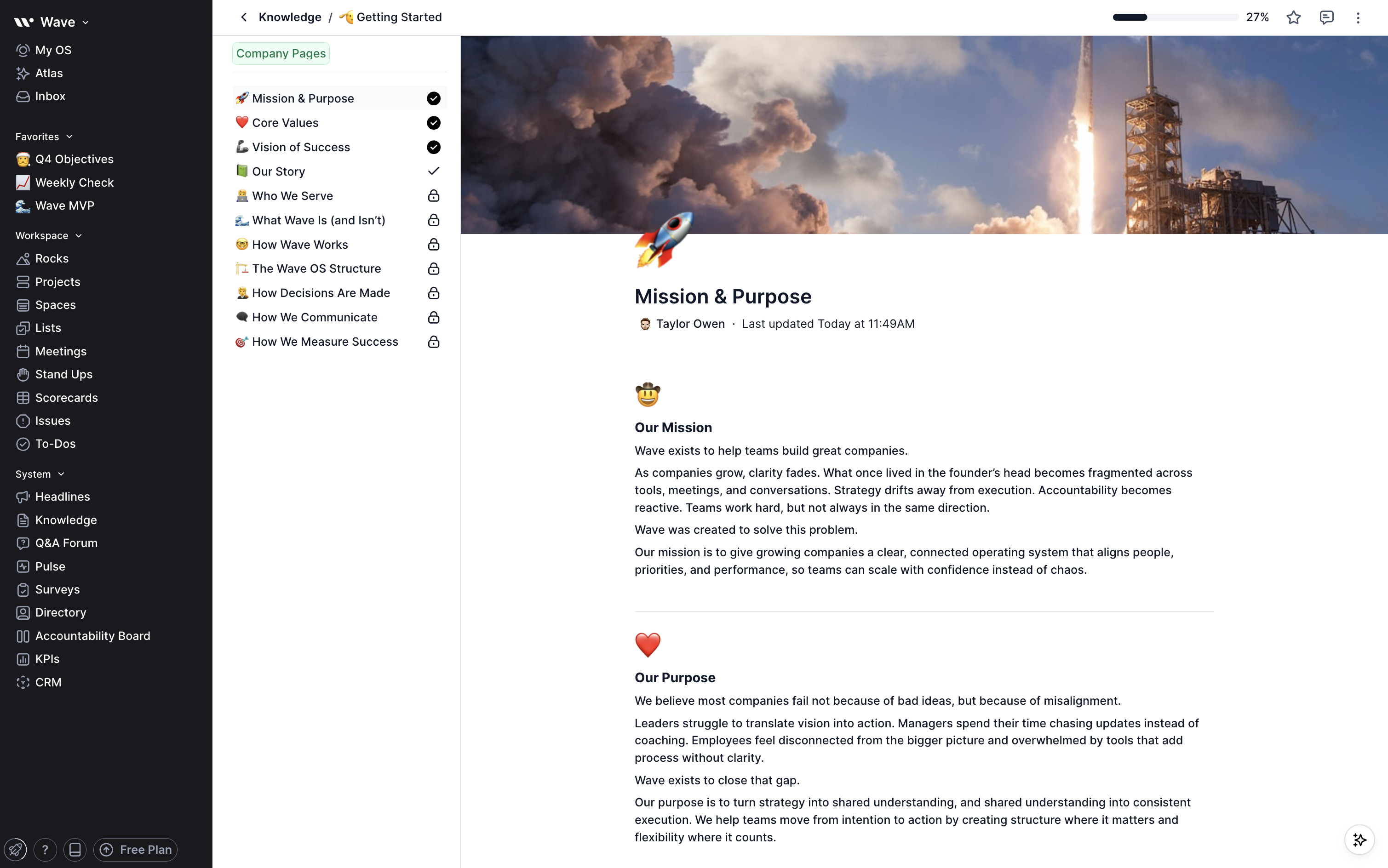Click the Free Plan upgrade button
The height and width of the screenshot is (868, 1388).
pos(136,849)
